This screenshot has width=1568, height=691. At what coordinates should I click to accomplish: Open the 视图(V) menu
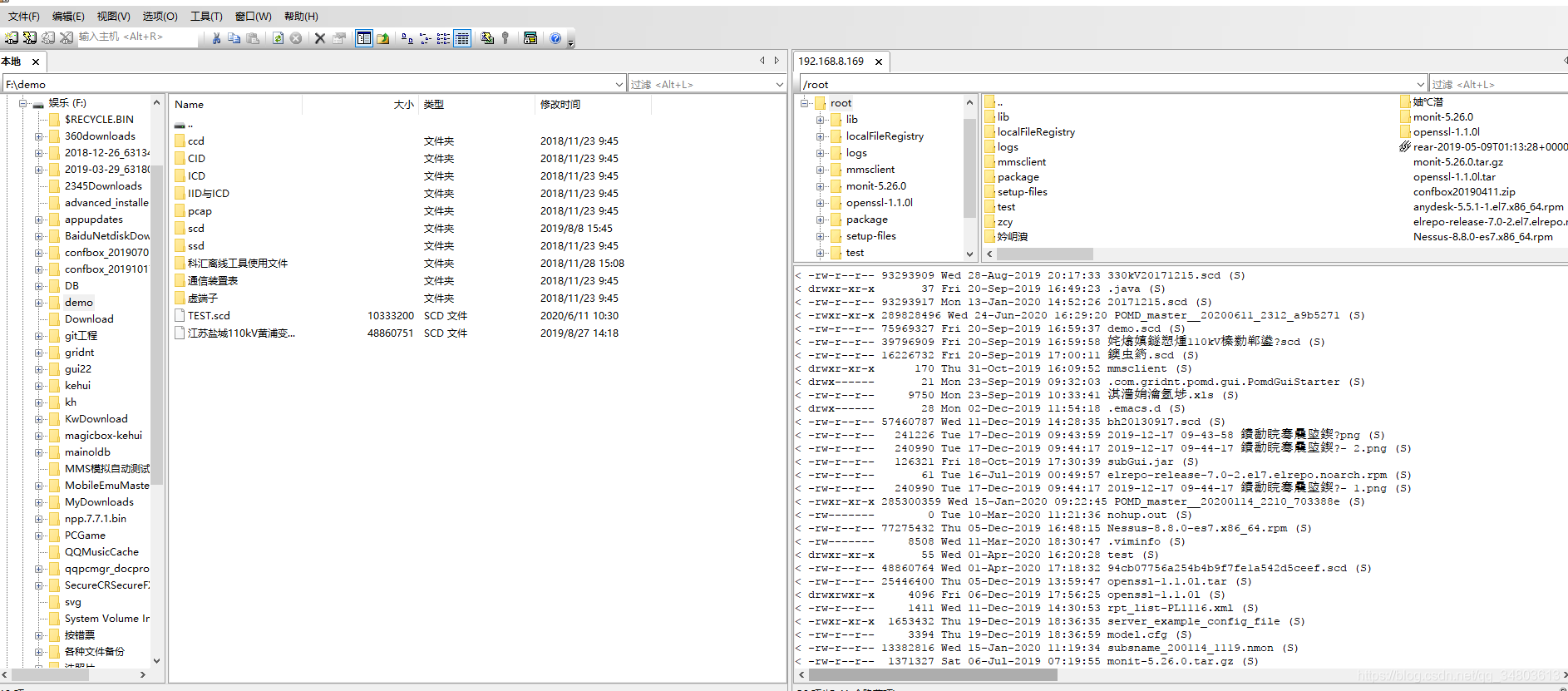click(x=113, y=16)
